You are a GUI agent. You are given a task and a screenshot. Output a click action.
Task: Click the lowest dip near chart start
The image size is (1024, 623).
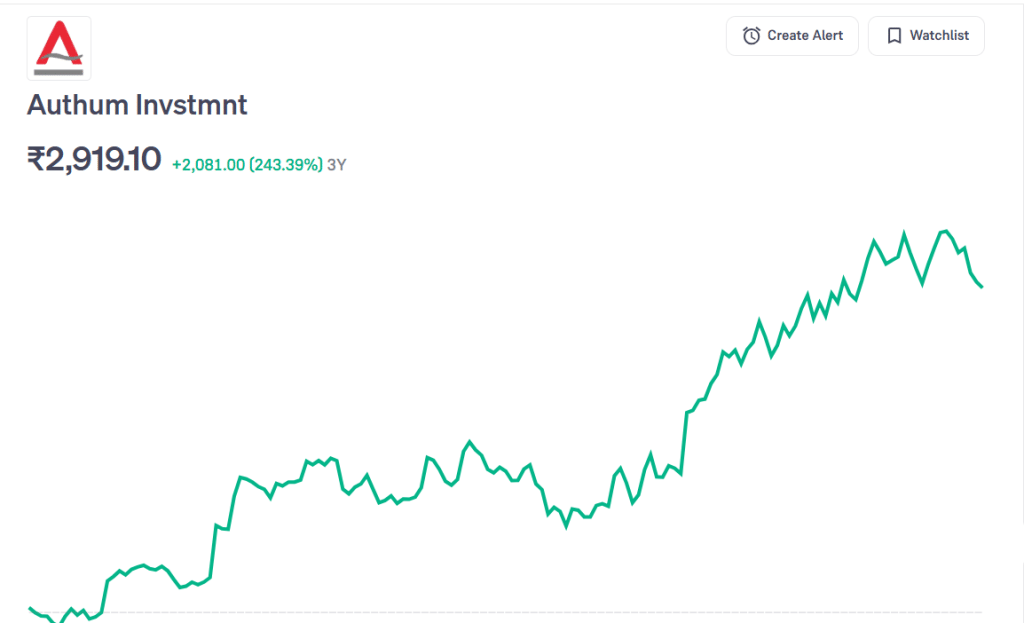point(58,621)
